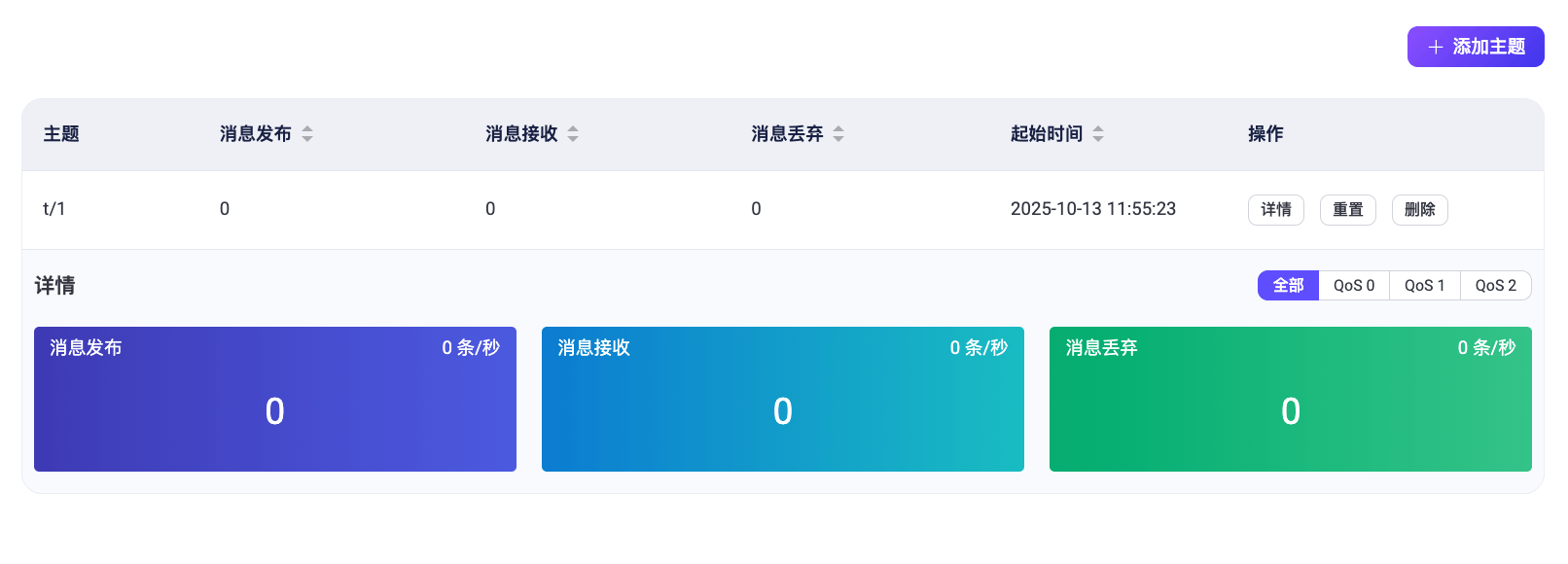This screenshot has height=564, width=1568.
Task: Sort the table descending by 起始时间
Action: 1098,138
